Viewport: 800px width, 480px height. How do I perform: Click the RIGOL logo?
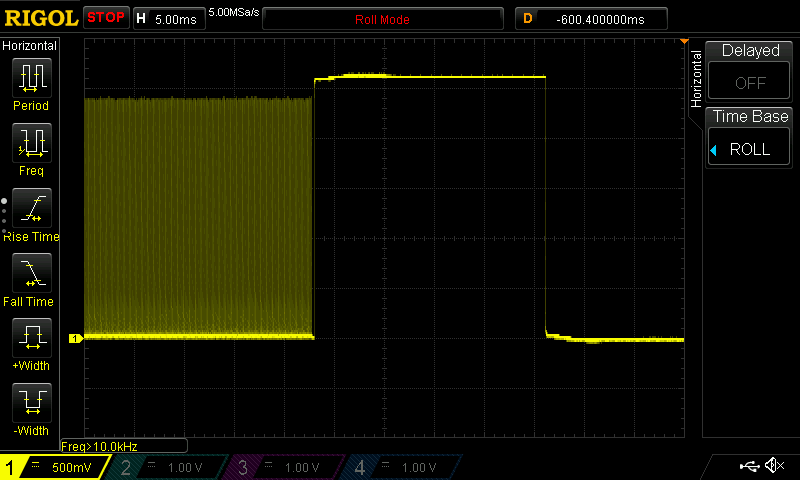coord(40,18)
